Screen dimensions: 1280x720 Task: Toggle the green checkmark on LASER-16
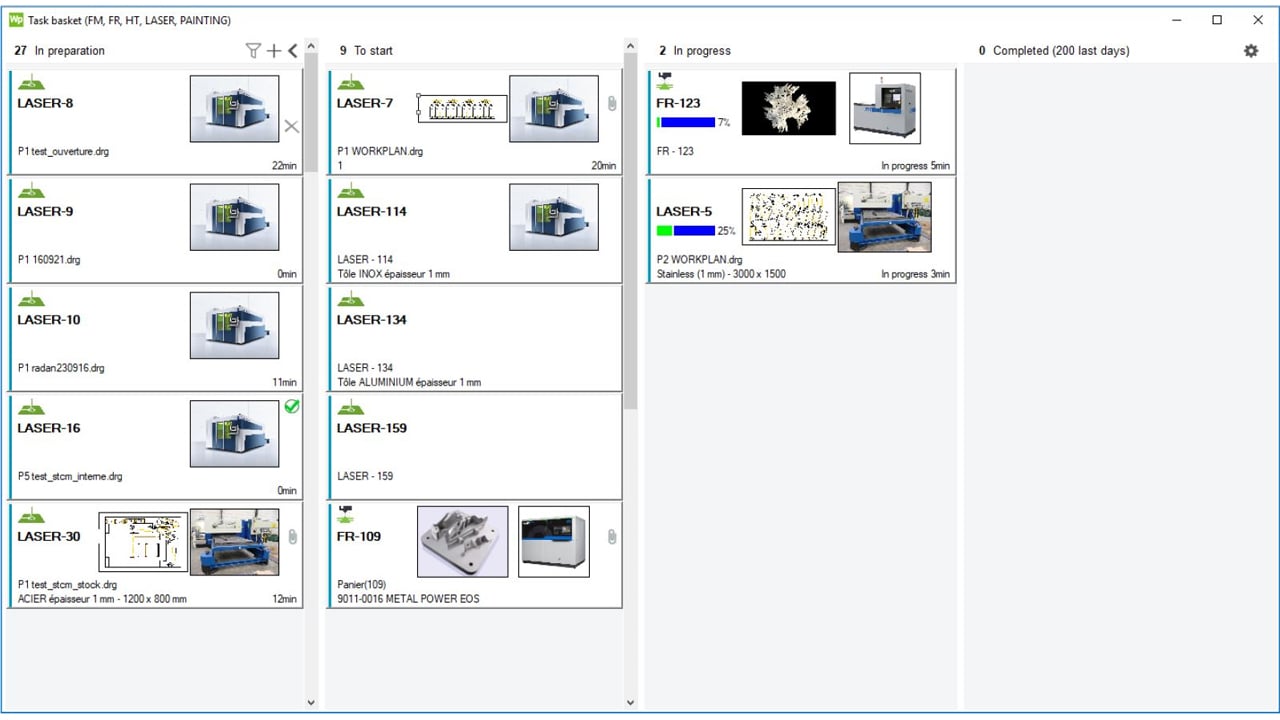(x=292, y=406)
